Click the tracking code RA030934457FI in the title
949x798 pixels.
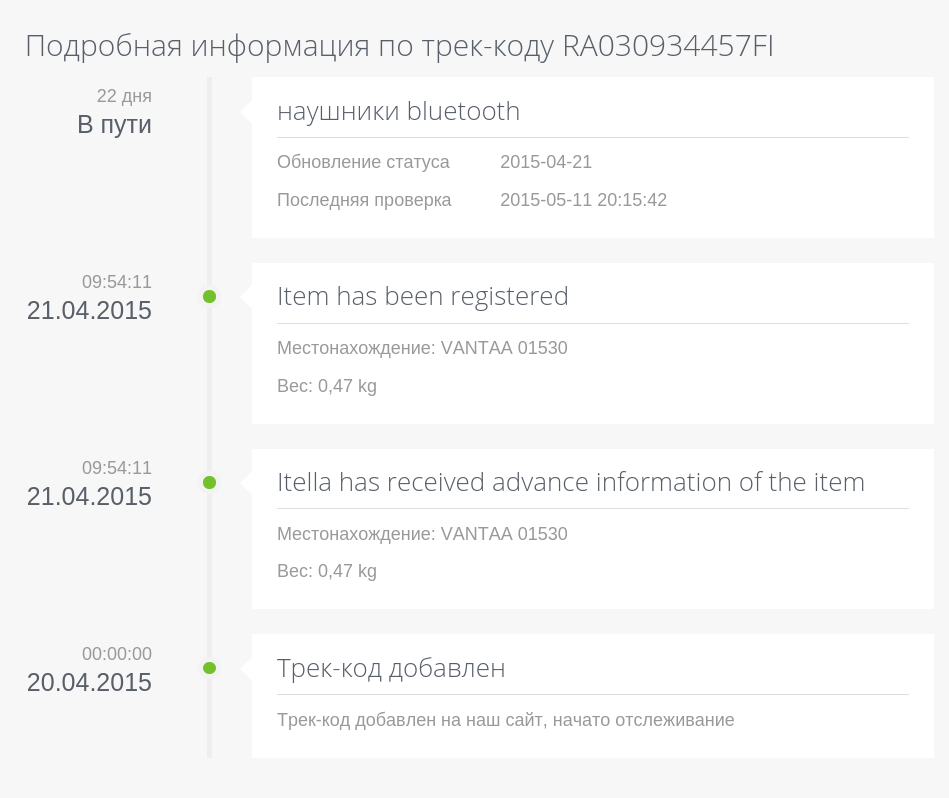(x=668, y=46)
